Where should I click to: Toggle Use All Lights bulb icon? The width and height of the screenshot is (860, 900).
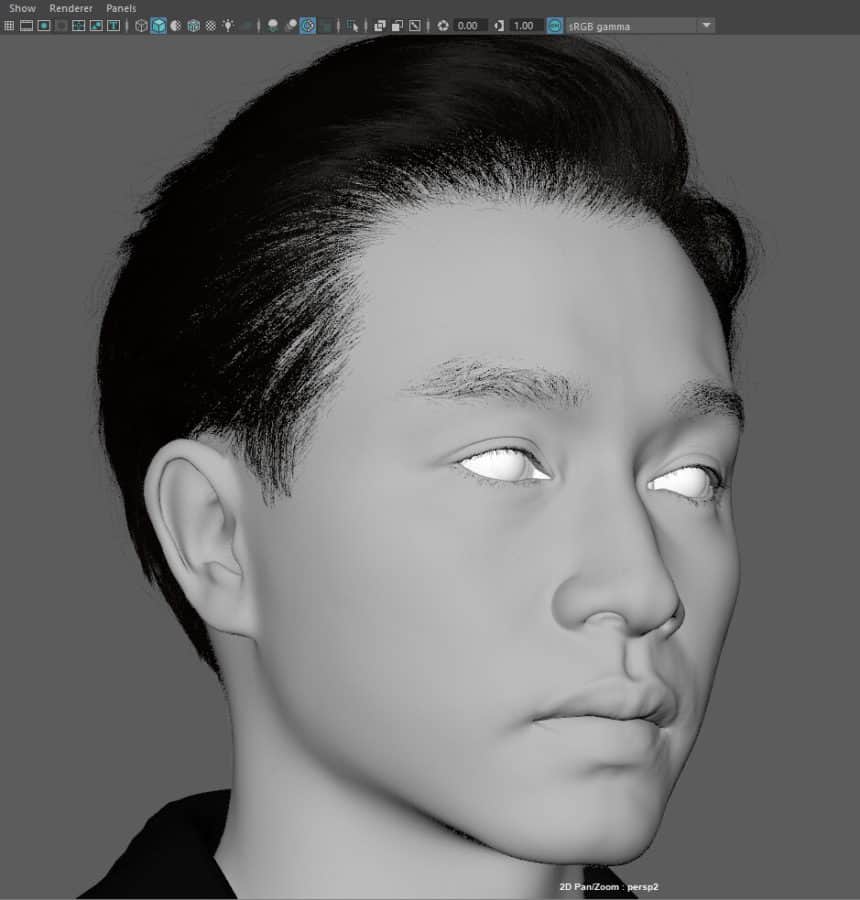coord(228,26)
